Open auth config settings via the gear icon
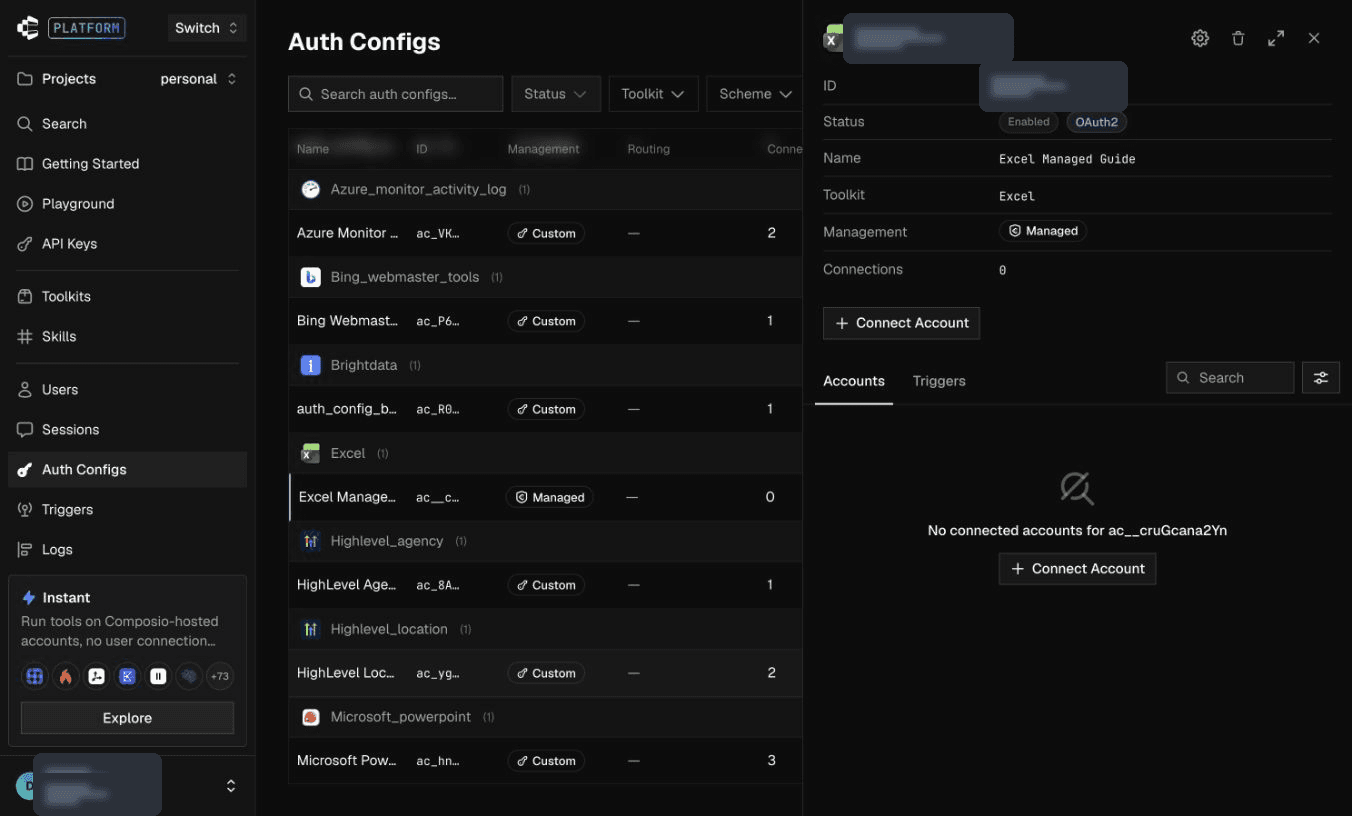Image resolution: width=1352 pixels, height=816 pixels. [1200, 38]
